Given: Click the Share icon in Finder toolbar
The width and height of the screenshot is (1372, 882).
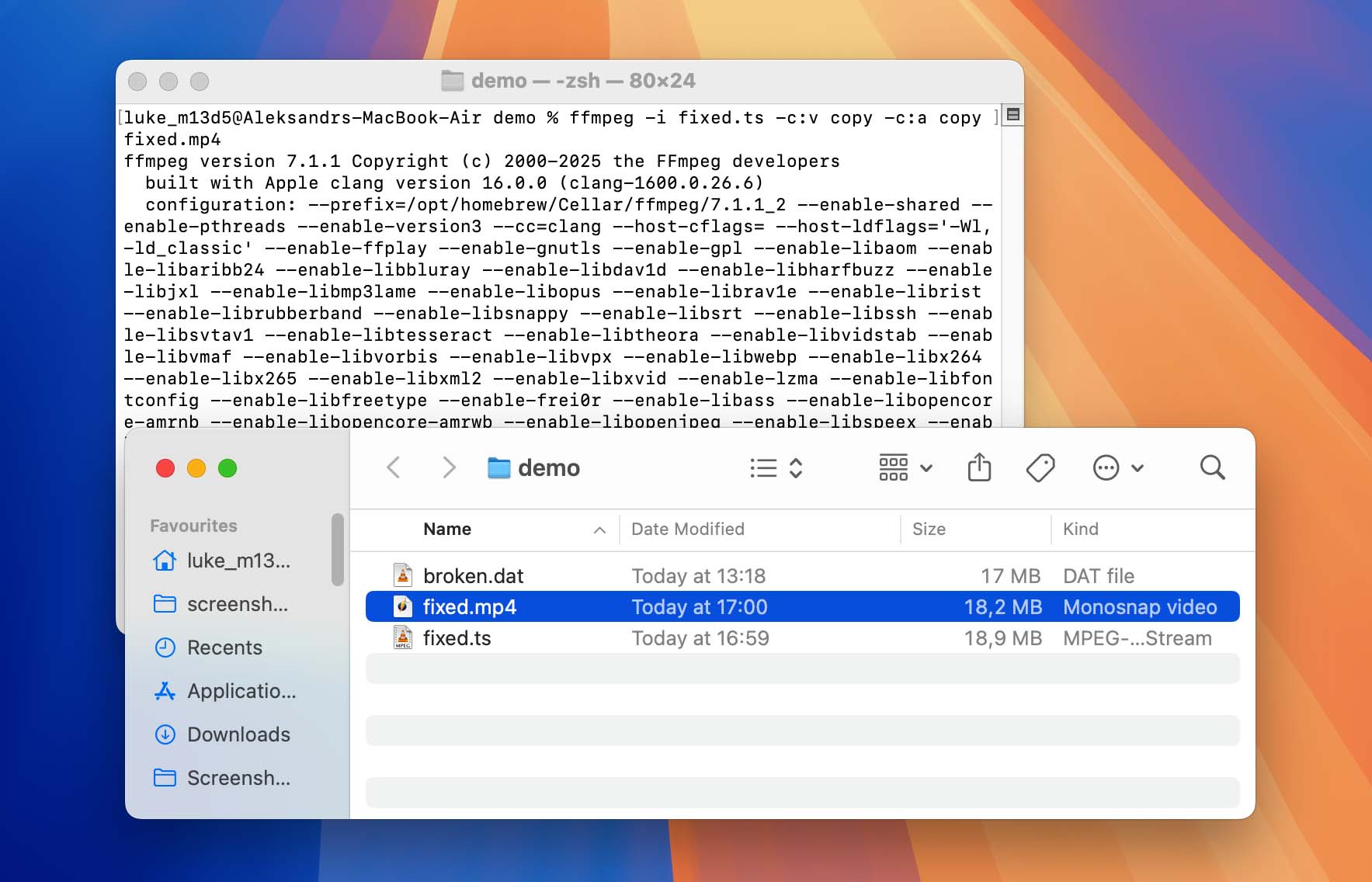Looking at the screenshot, I should click(x=979, y=467).
